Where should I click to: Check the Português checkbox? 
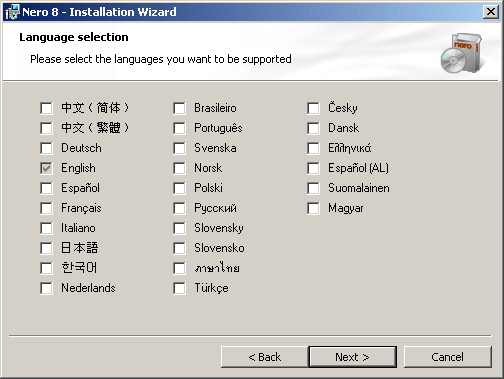coord(179,128)
